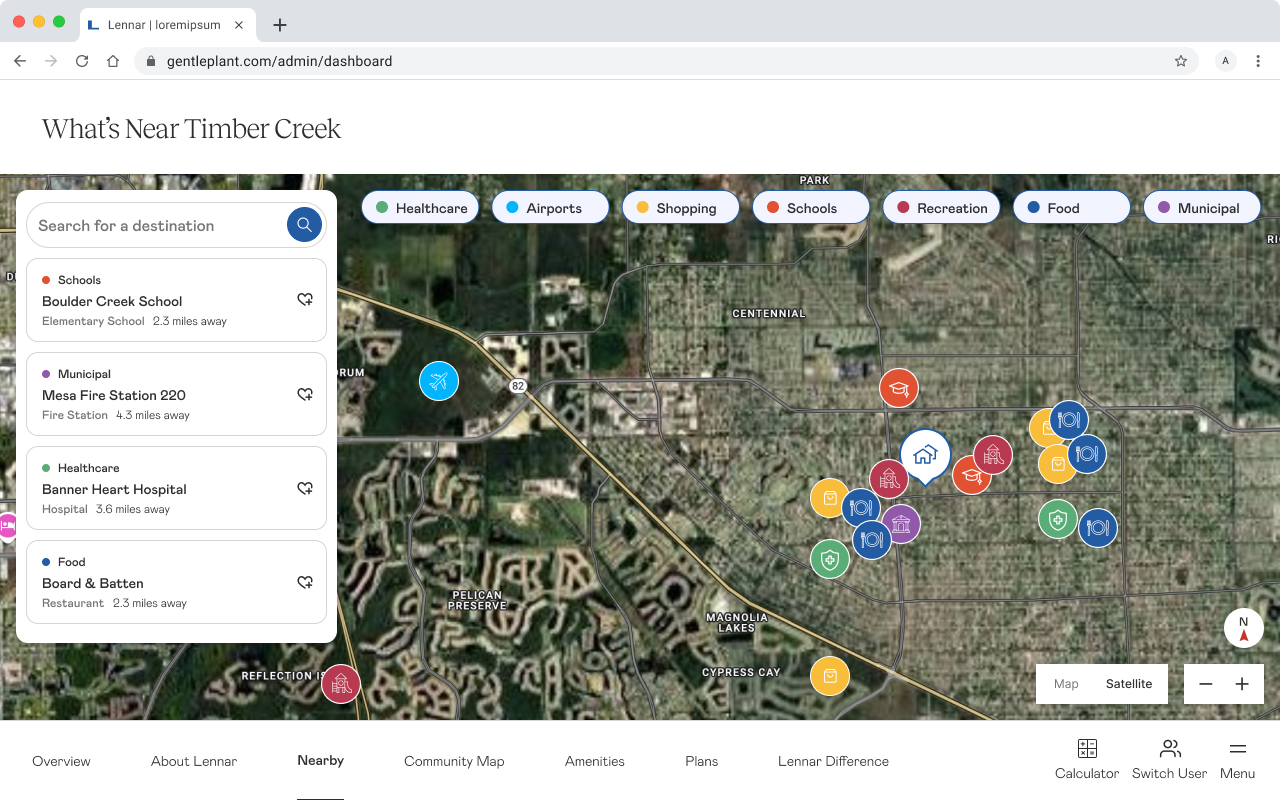Go to the Overview tab

pos(61,761)
